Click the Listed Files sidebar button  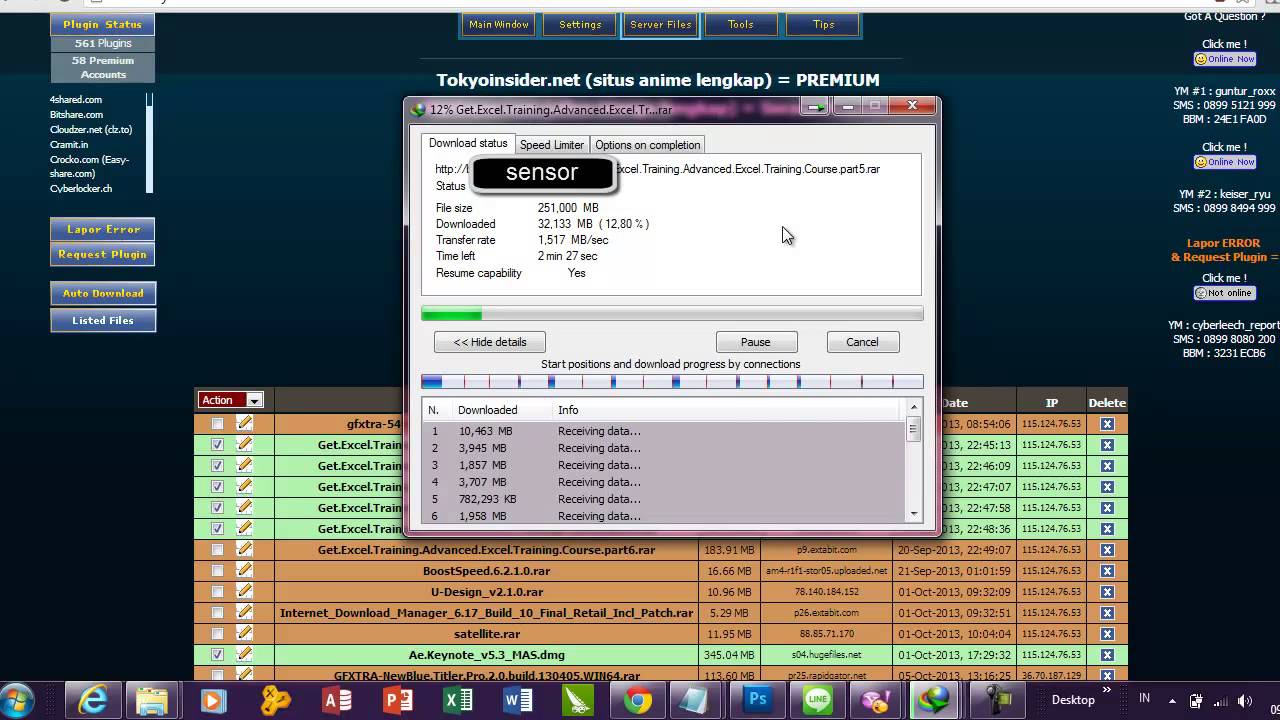point(103,320)
